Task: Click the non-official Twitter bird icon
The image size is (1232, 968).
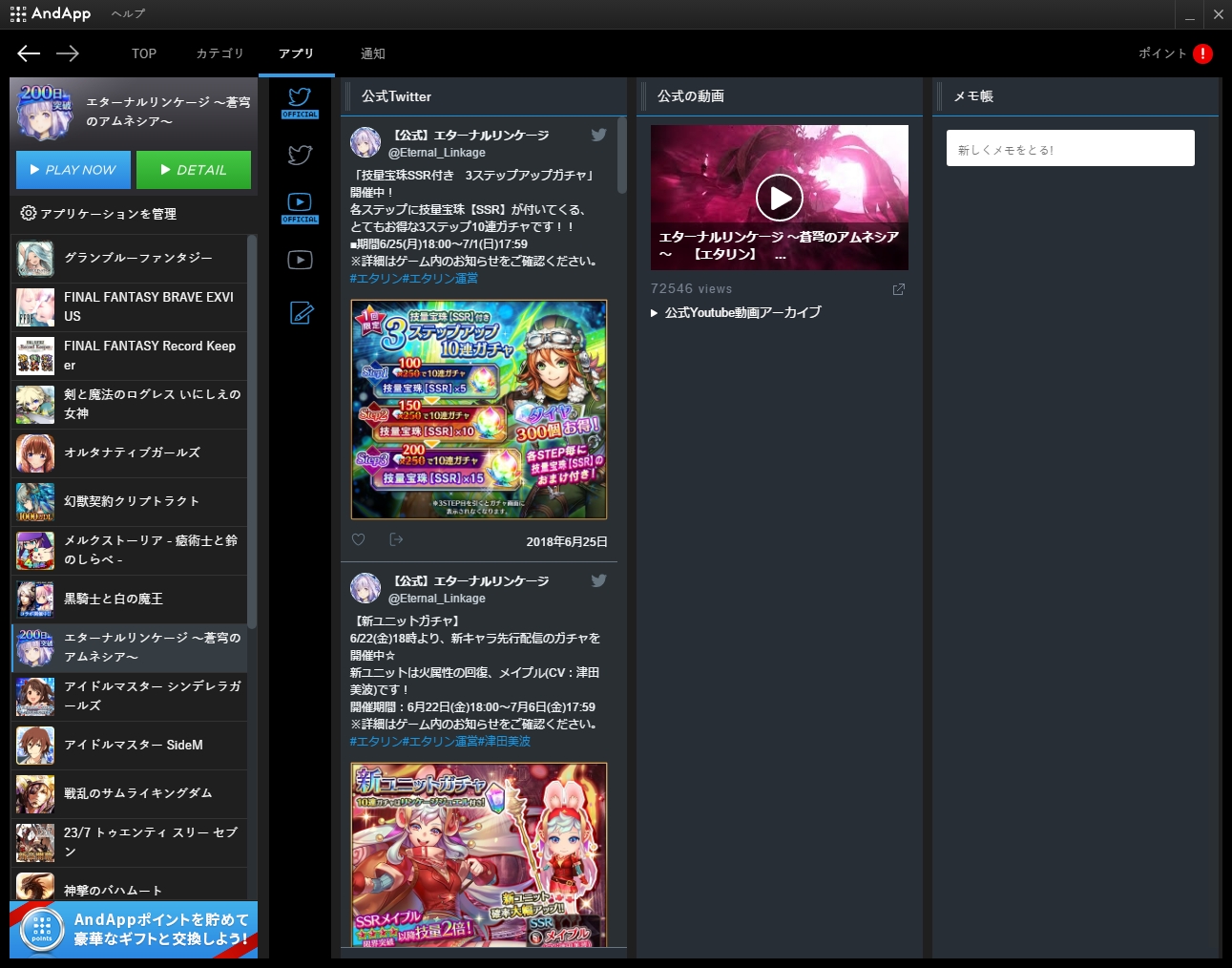Action: pyautogui.click(x=300, y=155)
